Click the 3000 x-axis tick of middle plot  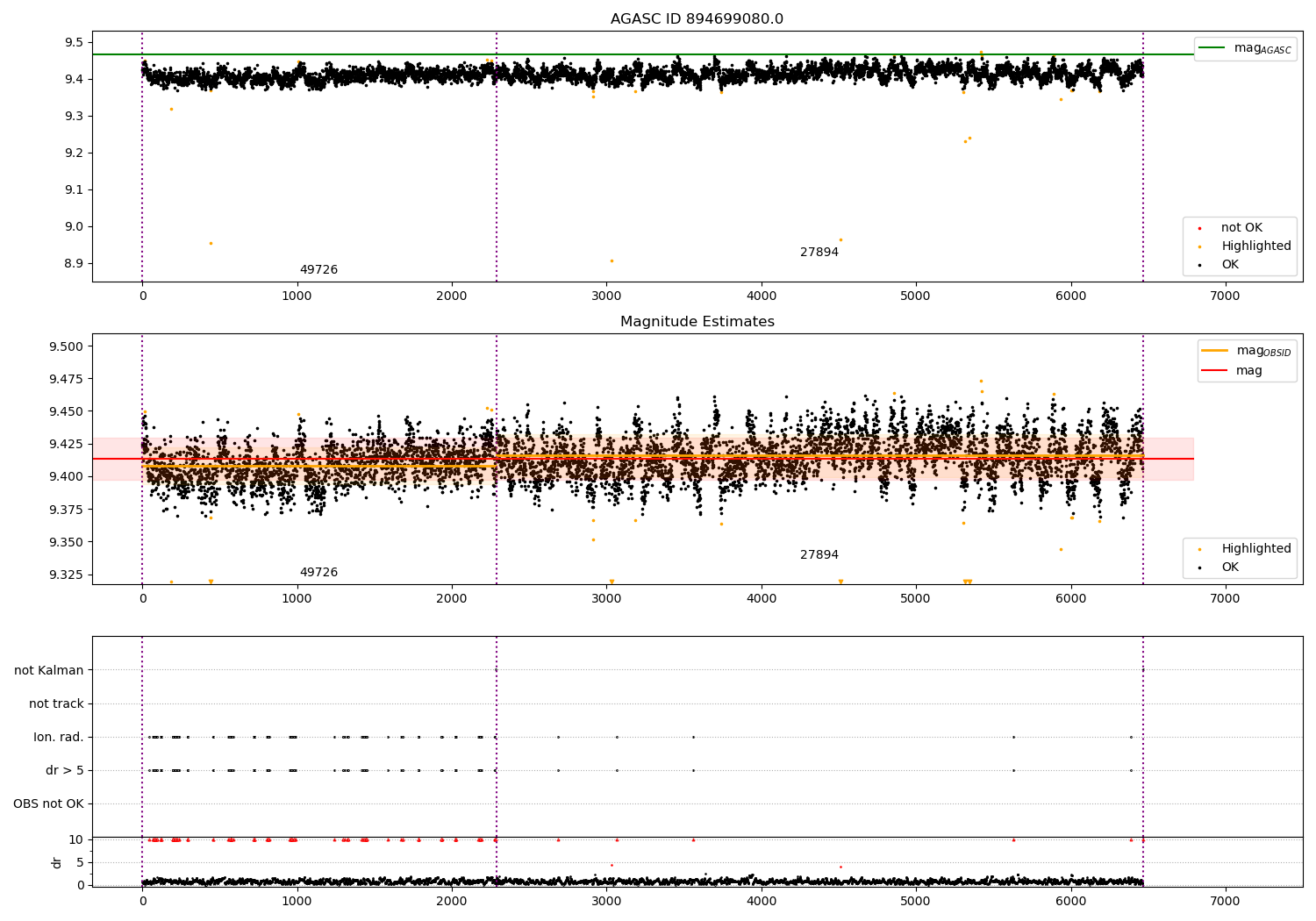[x=606, y=599]
